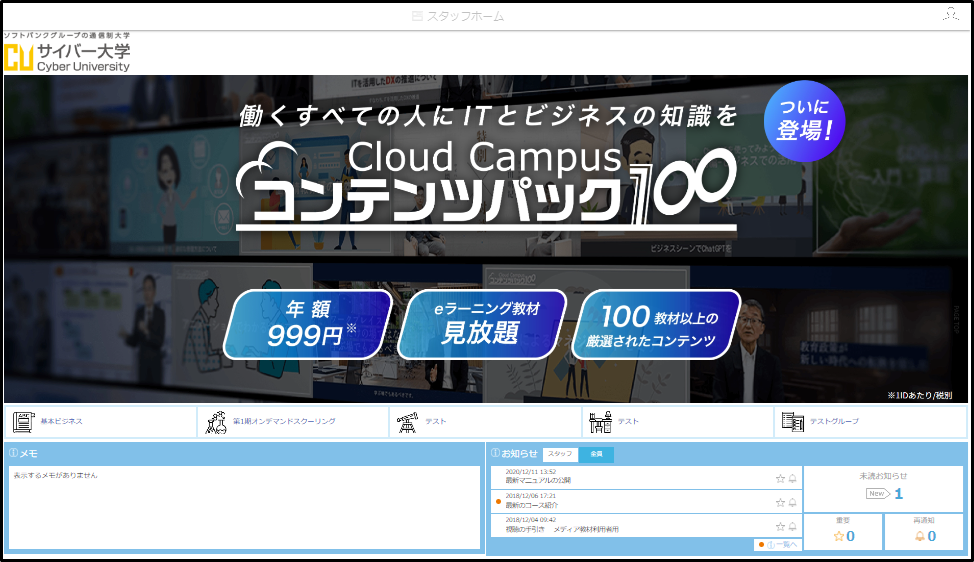Click the eラーニング教材 見放題 banner badge
Viewport: 974px width, 562px height.
pos(482,324)
